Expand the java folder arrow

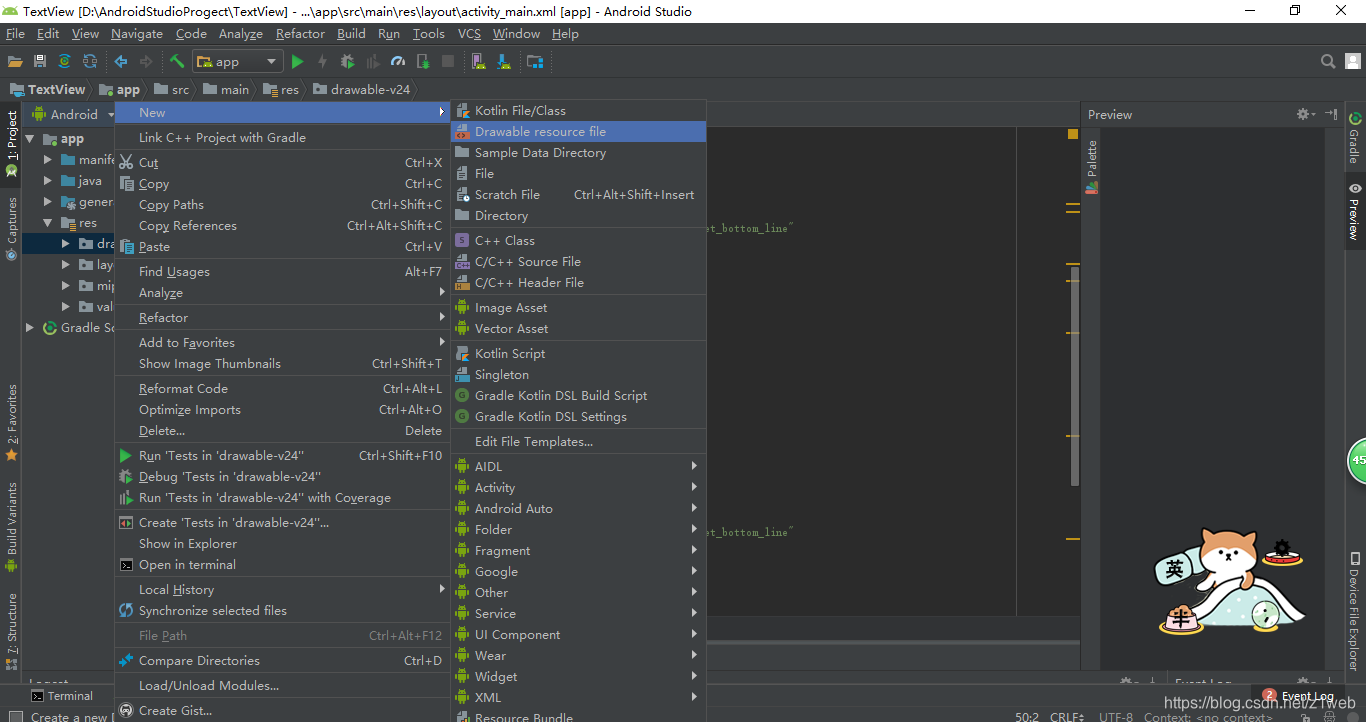click(48, 181)
